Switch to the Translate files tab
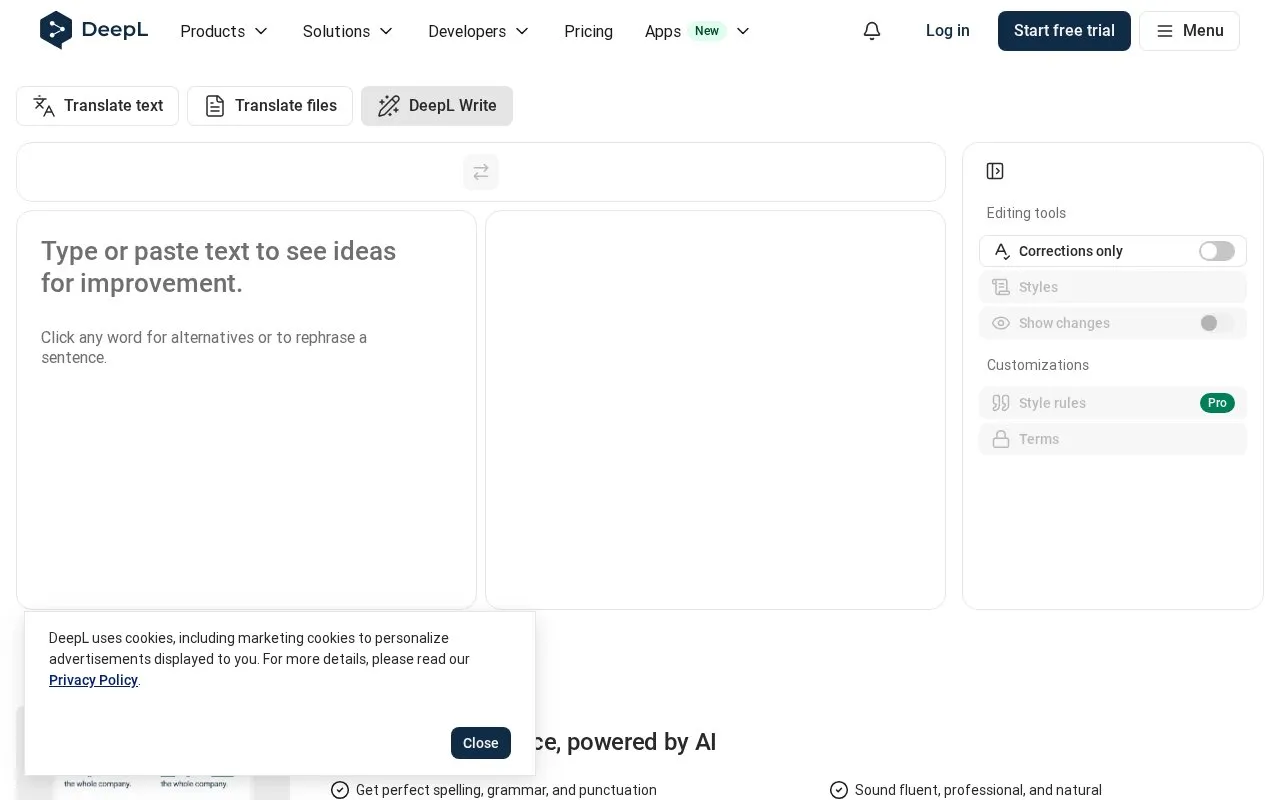The height and width of the screenshot is (800, 1280). tap(270, 106)
